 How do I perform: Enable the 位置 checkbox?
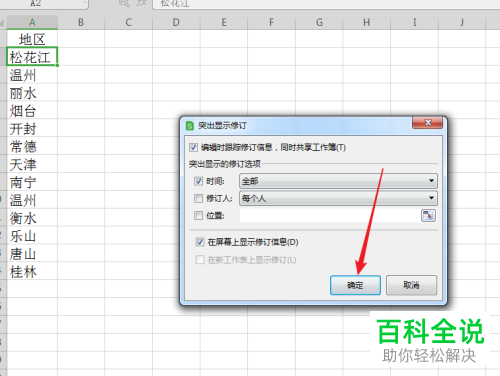point(198,216)
